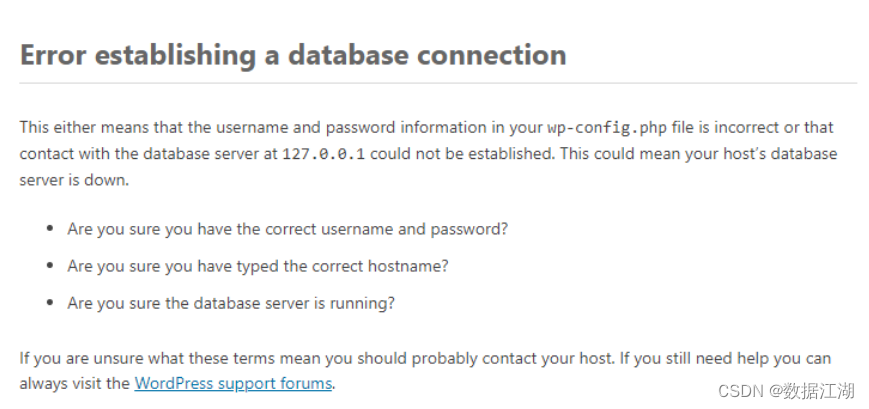Click the wp-config.php filename text
This screenshot has height=409, width=869.
coord(607,128)
